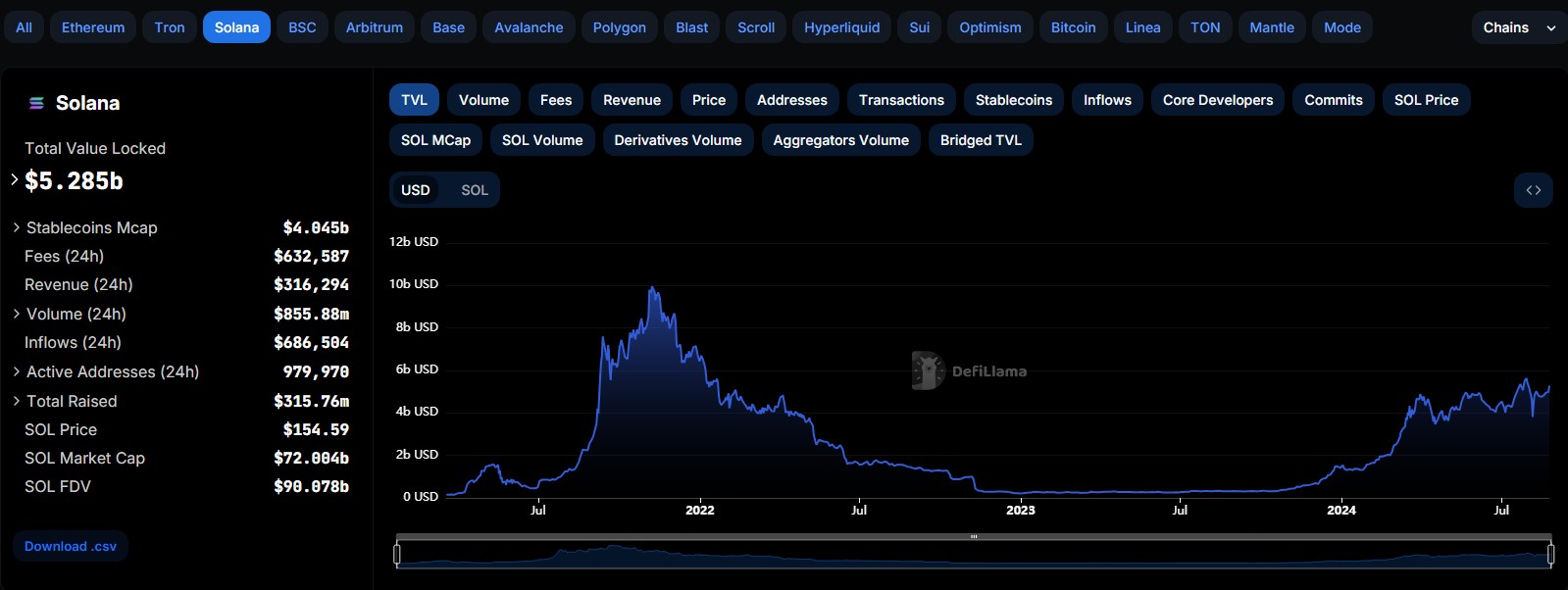Click the Total Raised value $315.76m
Viewport: 1568px width, 590px height.
click(312, 401)
